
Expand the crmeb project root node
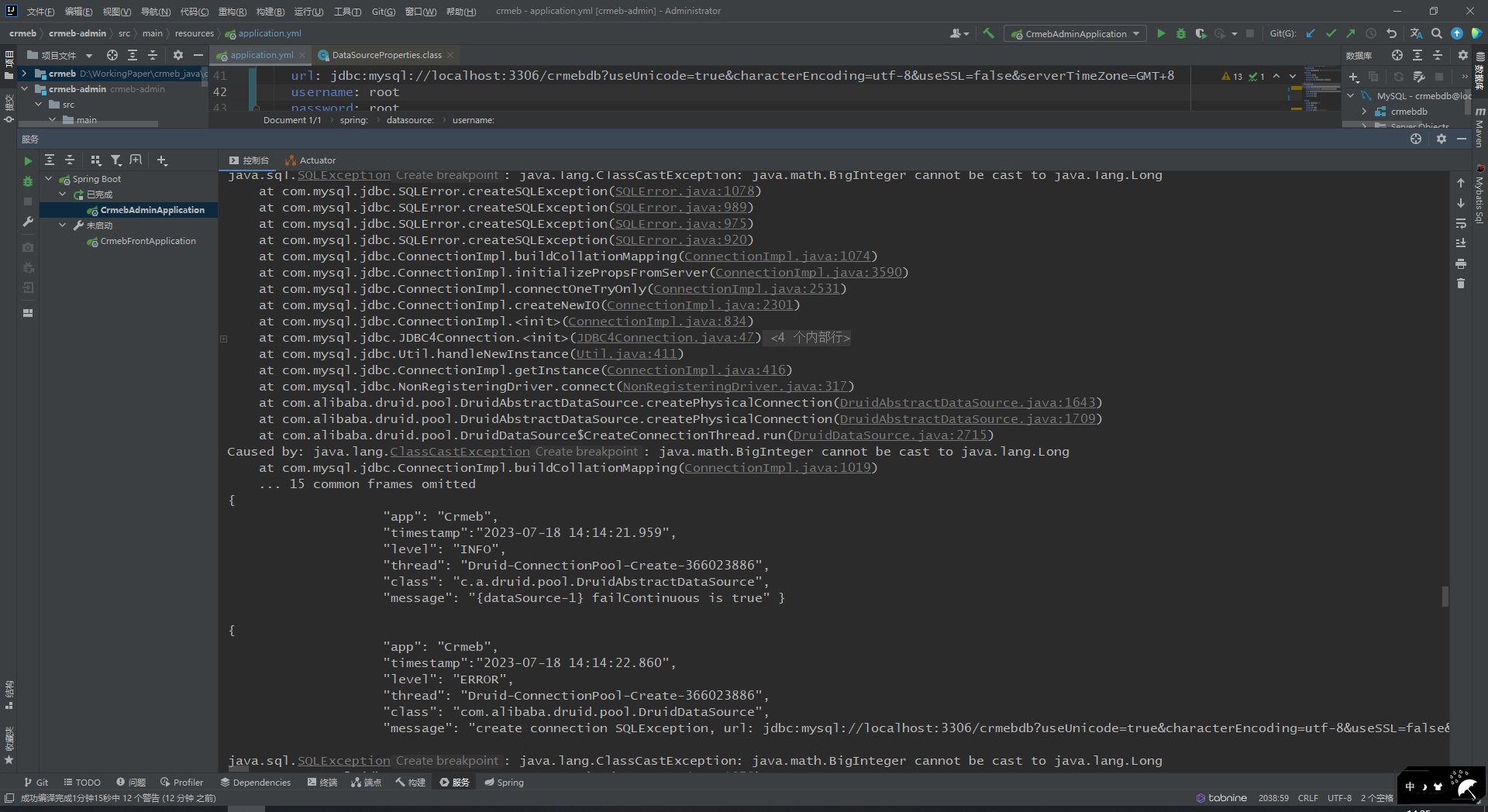coord(24,74)
